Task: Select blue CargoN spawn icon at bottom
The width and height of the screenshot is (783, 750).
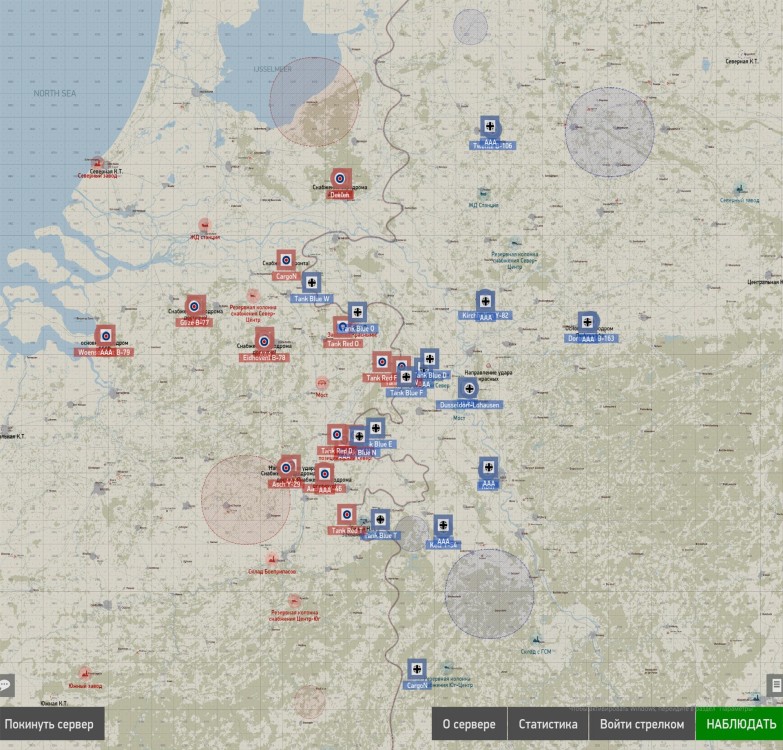Action: point(416,669)
